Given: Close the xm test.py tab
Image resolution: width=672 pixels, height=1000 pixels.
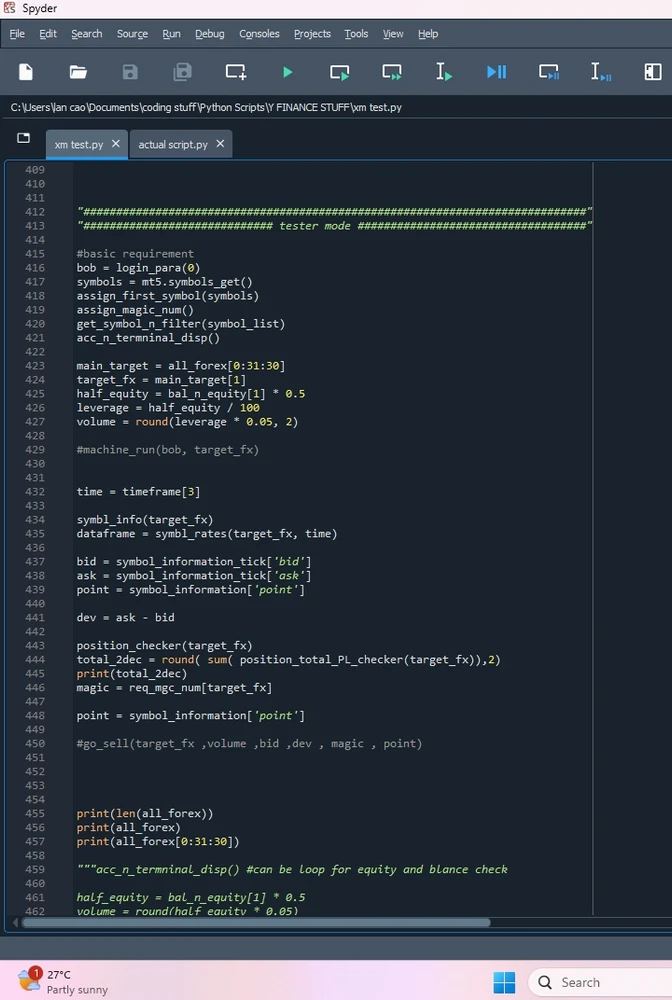Looking at the screenshot, I should click(116, 144).
